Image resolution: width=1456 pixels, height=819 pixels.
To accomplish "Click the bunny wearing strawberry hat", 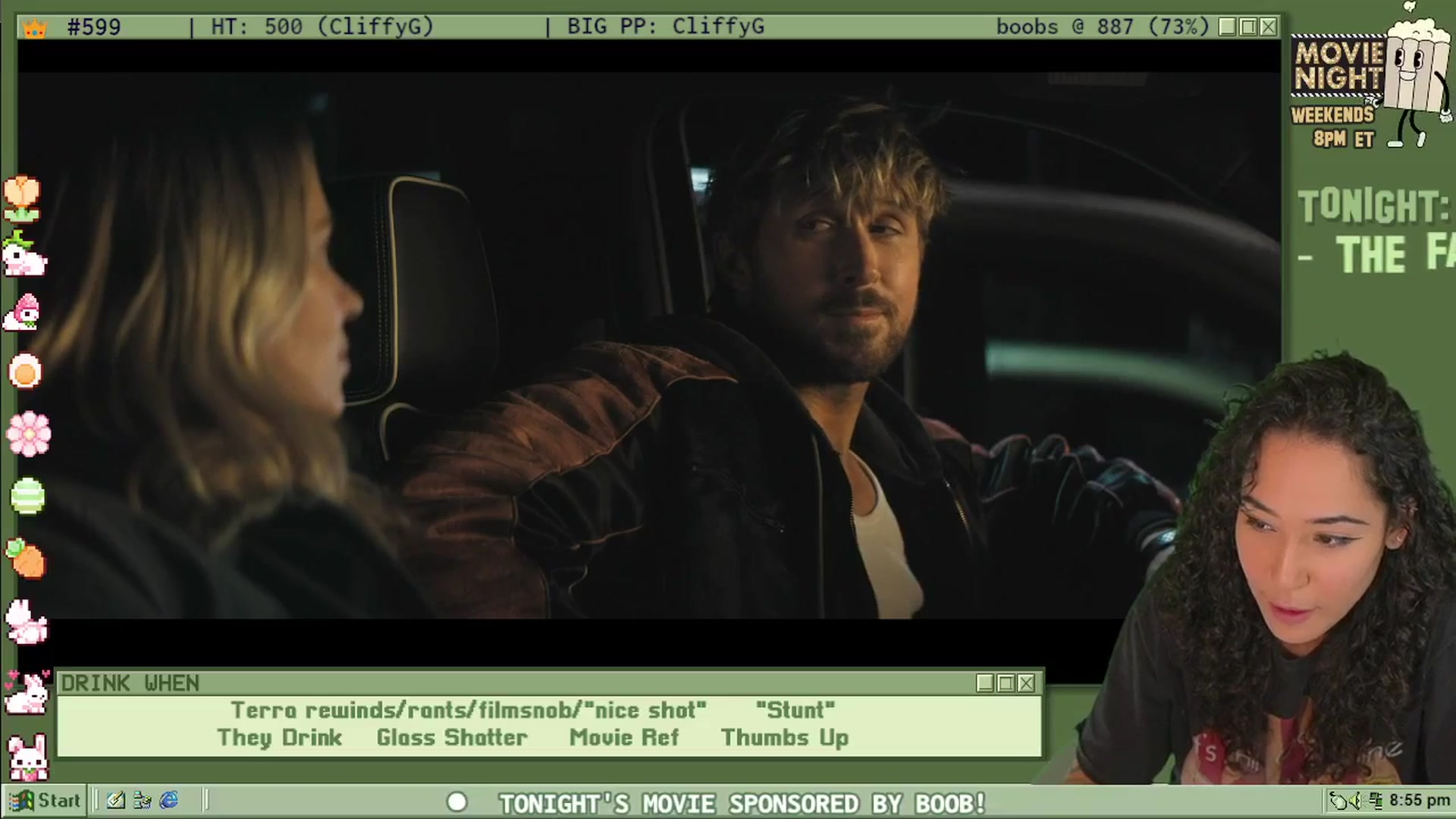I will pos(22,312).
